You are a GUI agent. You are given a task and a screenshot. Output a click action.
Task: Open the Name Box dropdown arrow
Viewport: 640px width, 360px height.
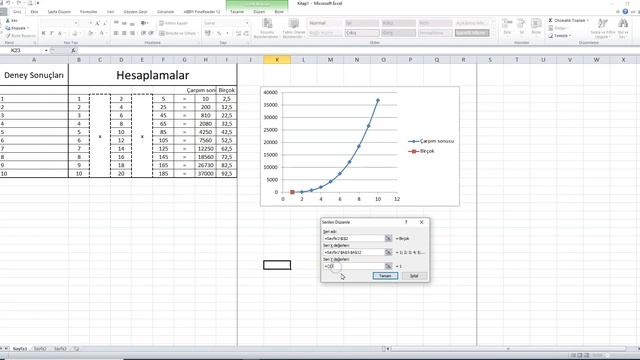click(x=46, y=51)
